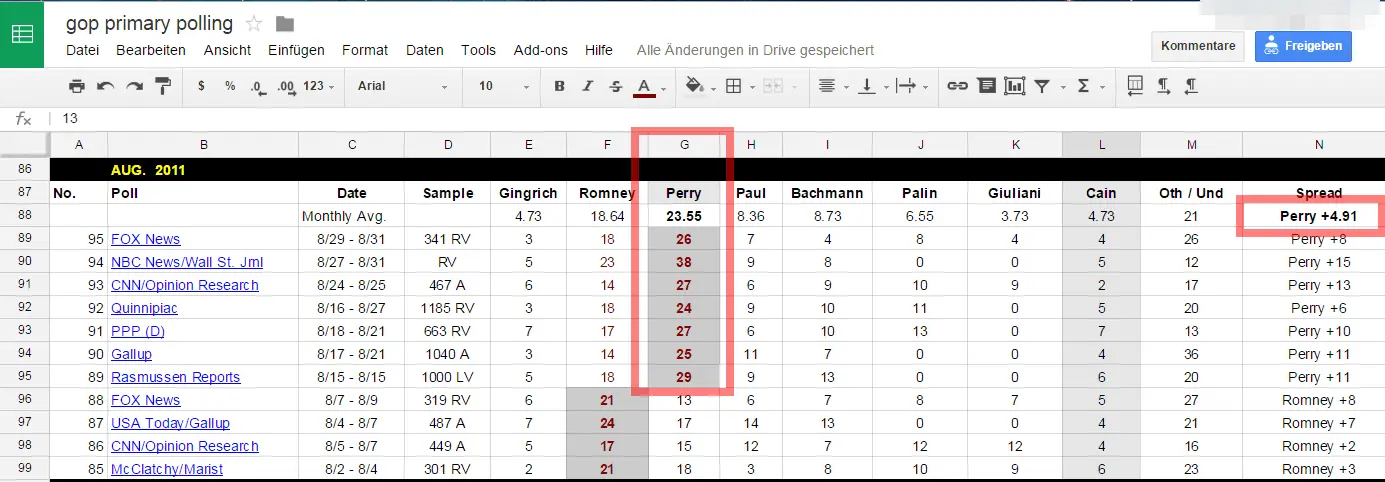Click the print icon in toolbar
The height and width of the screenshot is (482, 1385).
tap(77, 86)
